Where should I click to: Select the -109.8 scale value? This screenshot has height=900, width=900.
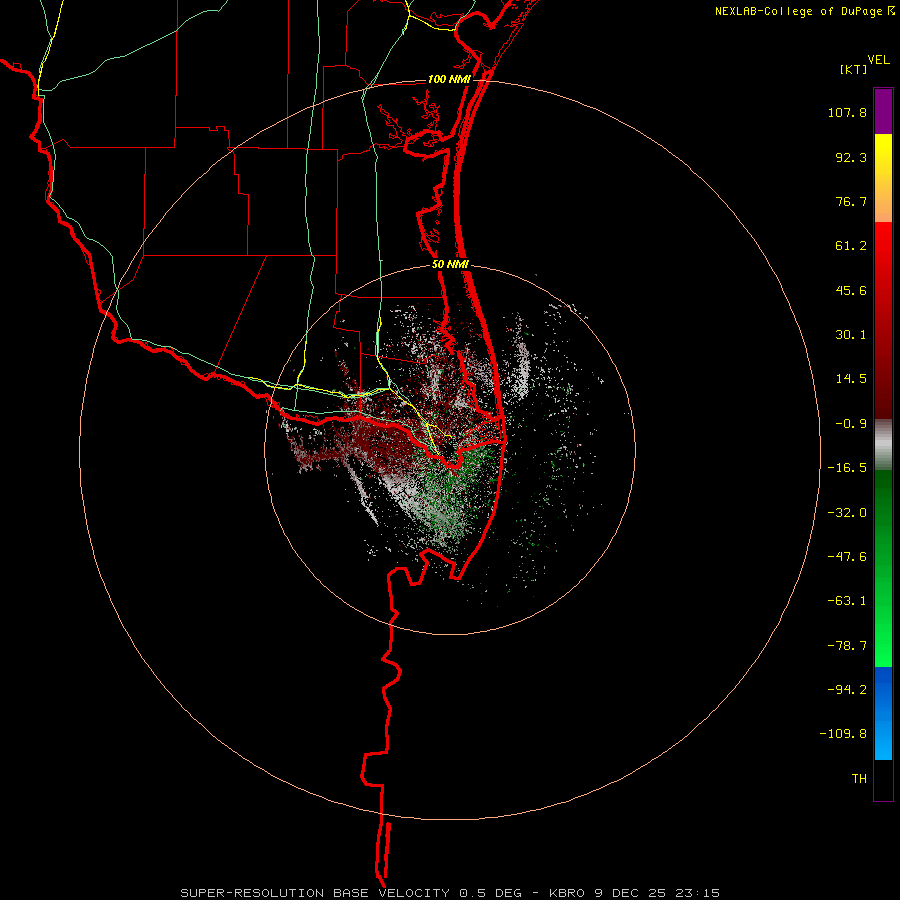(x=843, y=734)
